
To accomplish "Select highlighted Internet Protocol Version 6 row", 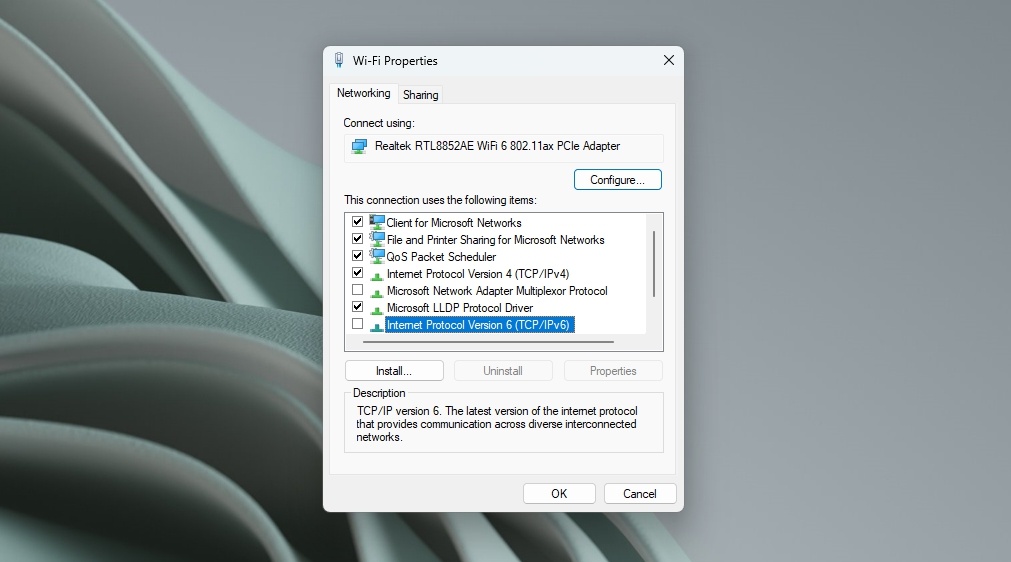I will tap(479, 325).
